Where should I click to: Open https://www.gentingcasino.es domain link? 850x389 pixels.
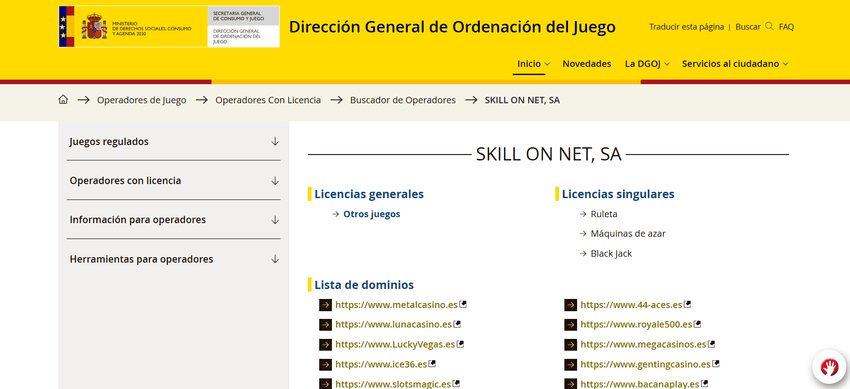coord(646,364)
